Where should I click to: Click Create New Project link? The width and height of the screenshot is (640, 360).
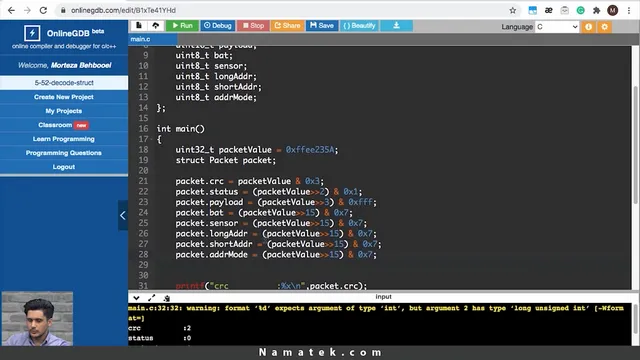pos(64,97)
